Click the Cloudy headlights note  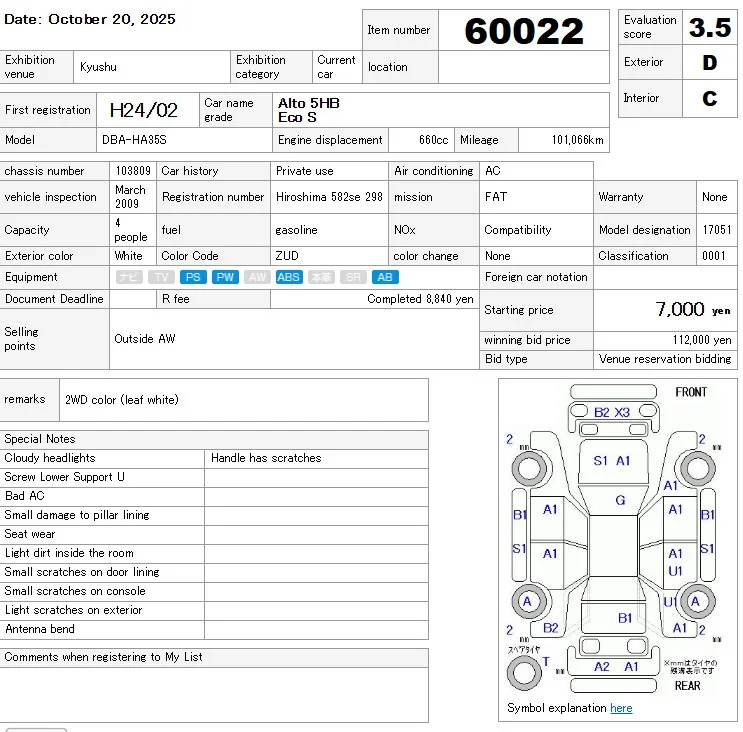coord(50,458)
